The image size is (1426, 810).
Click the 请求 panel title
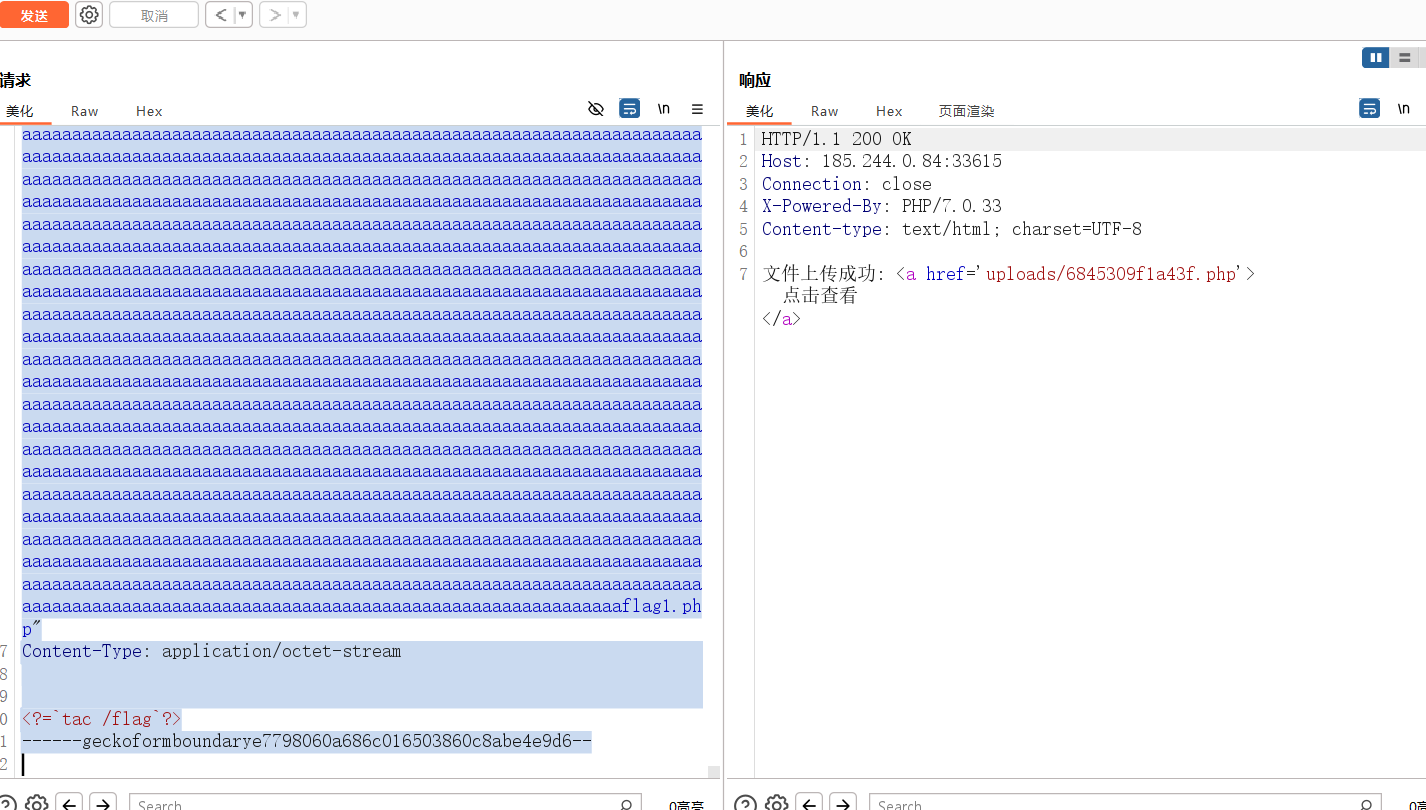(x=15, y=80)
